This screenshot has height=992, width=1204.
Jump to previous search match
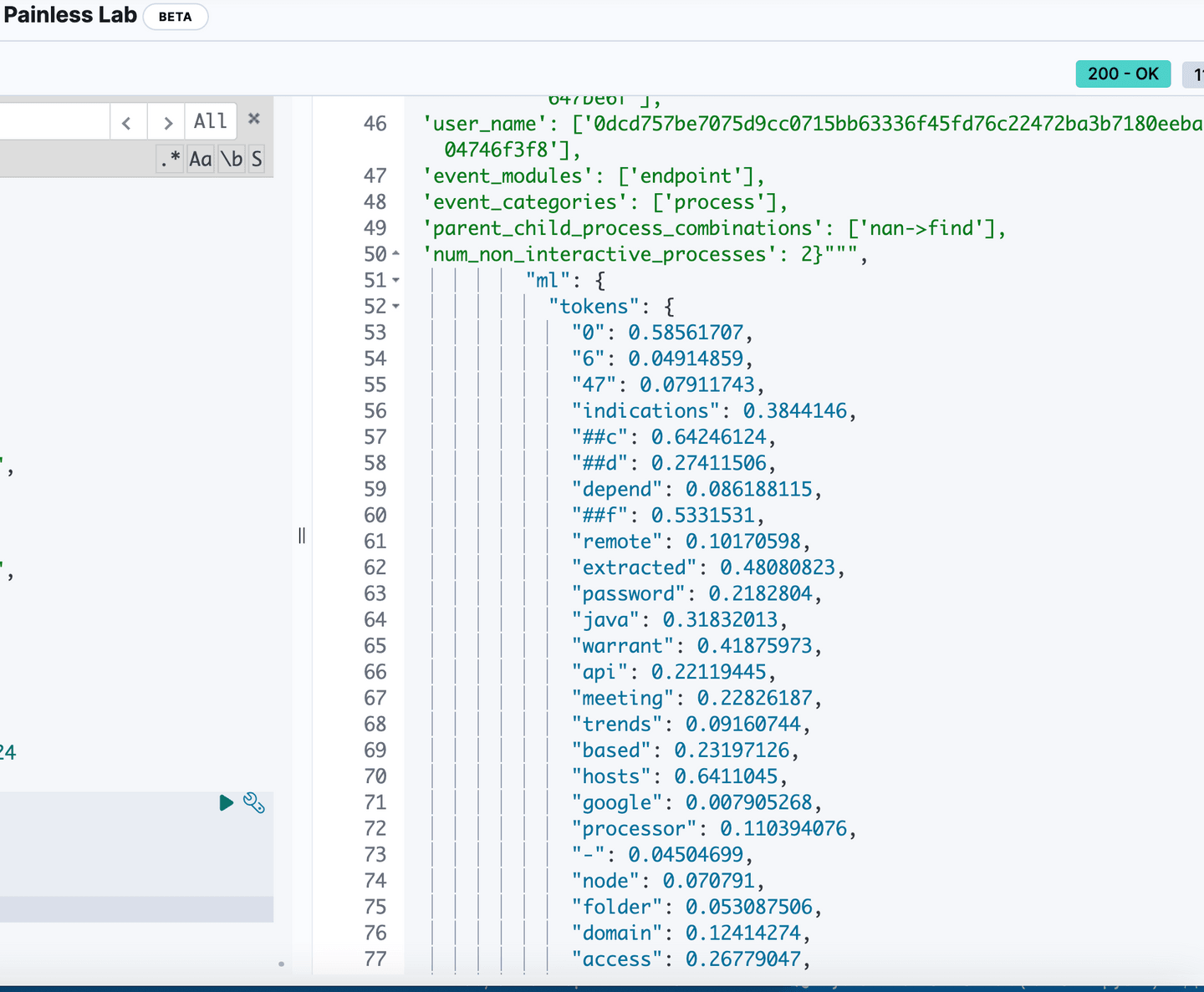click(x=127, y=123)
